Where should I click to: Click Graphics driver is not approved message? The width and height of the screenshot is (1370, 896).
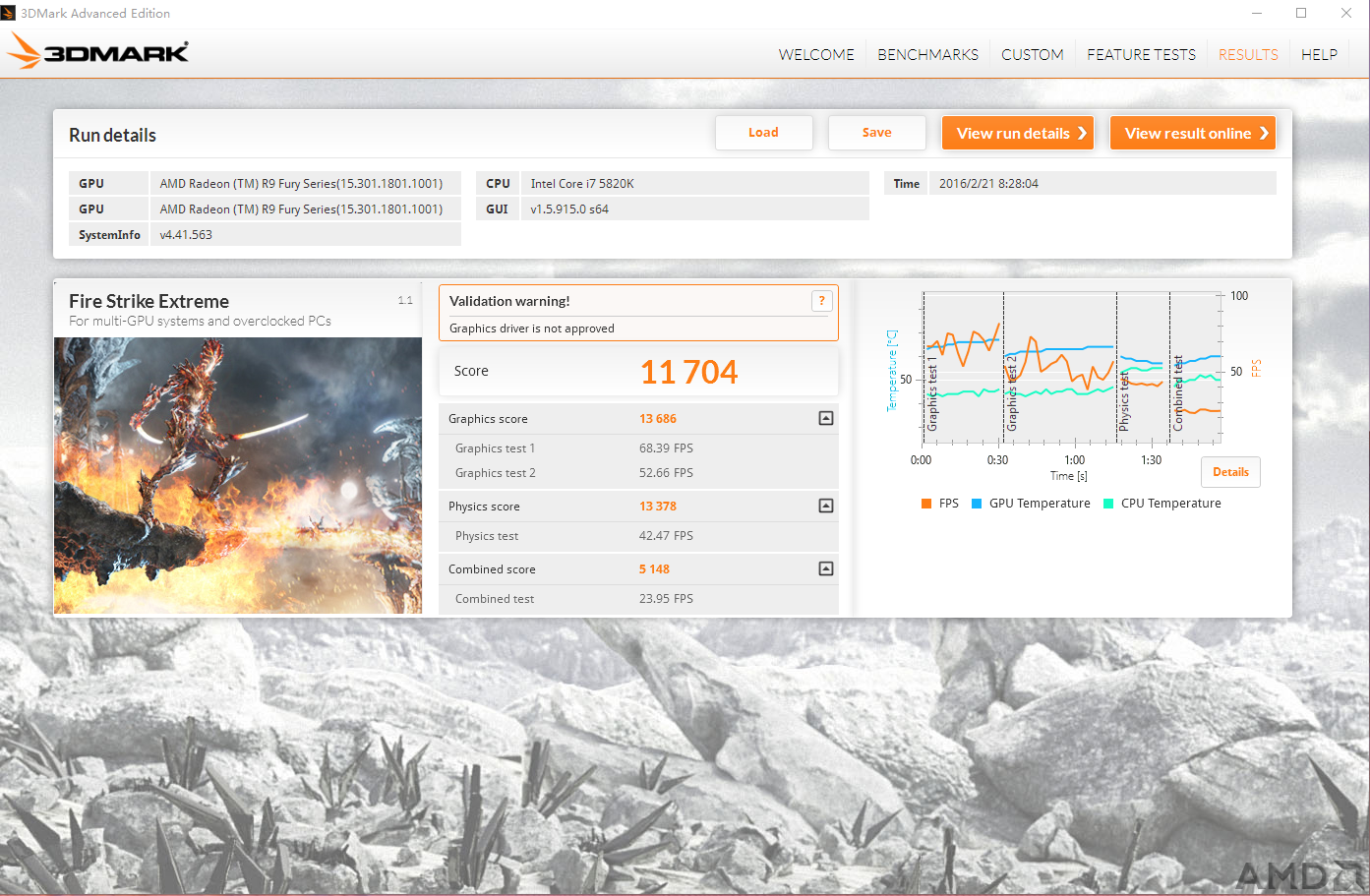[x=532, y=329]
